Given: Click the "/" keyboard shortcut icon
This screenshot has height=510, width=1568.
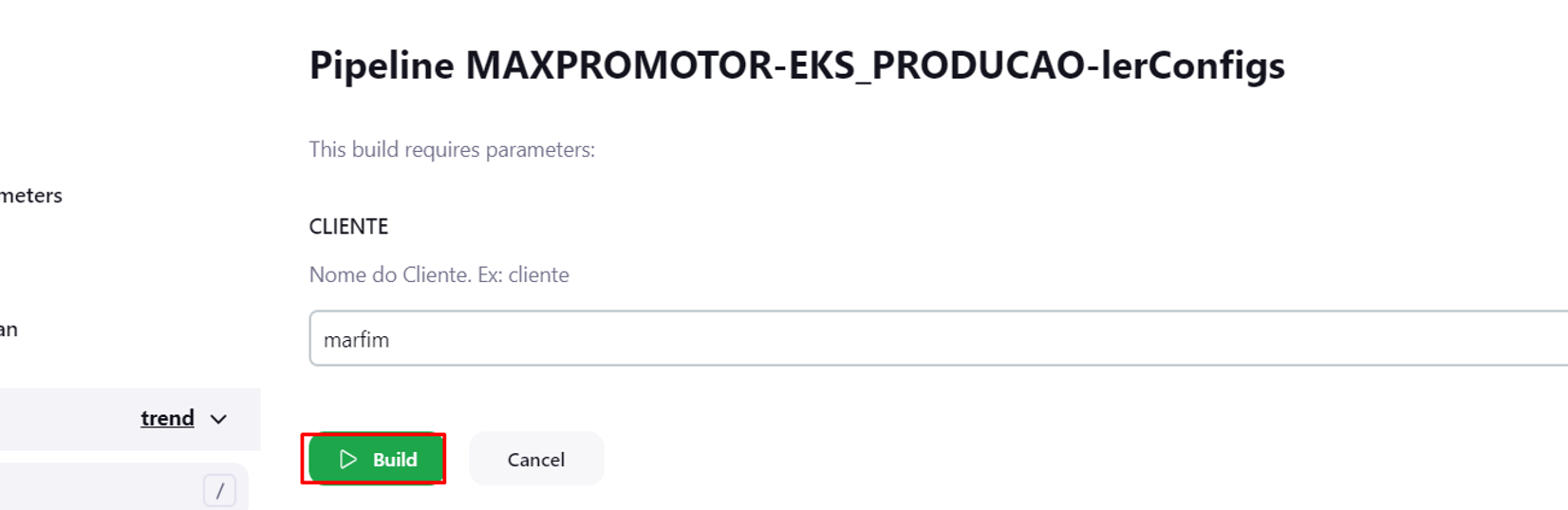Looking at the screenshot, I should [219, 490].
